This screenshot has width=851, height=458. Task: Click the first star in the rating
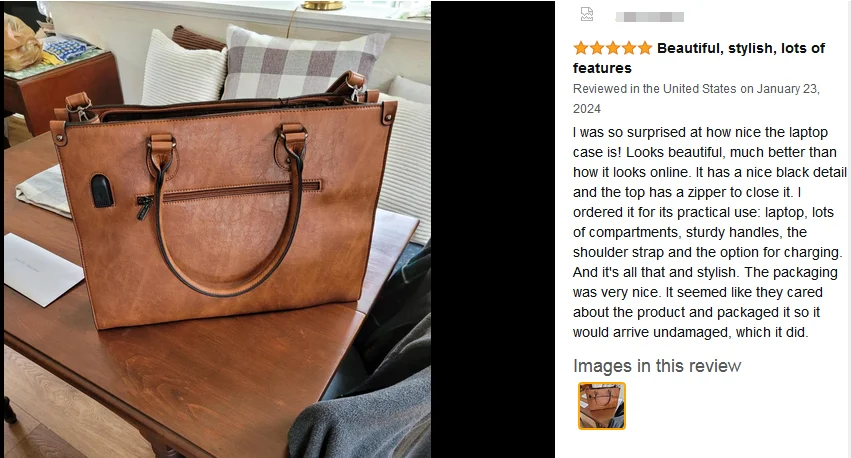click(x=581, y=48)
